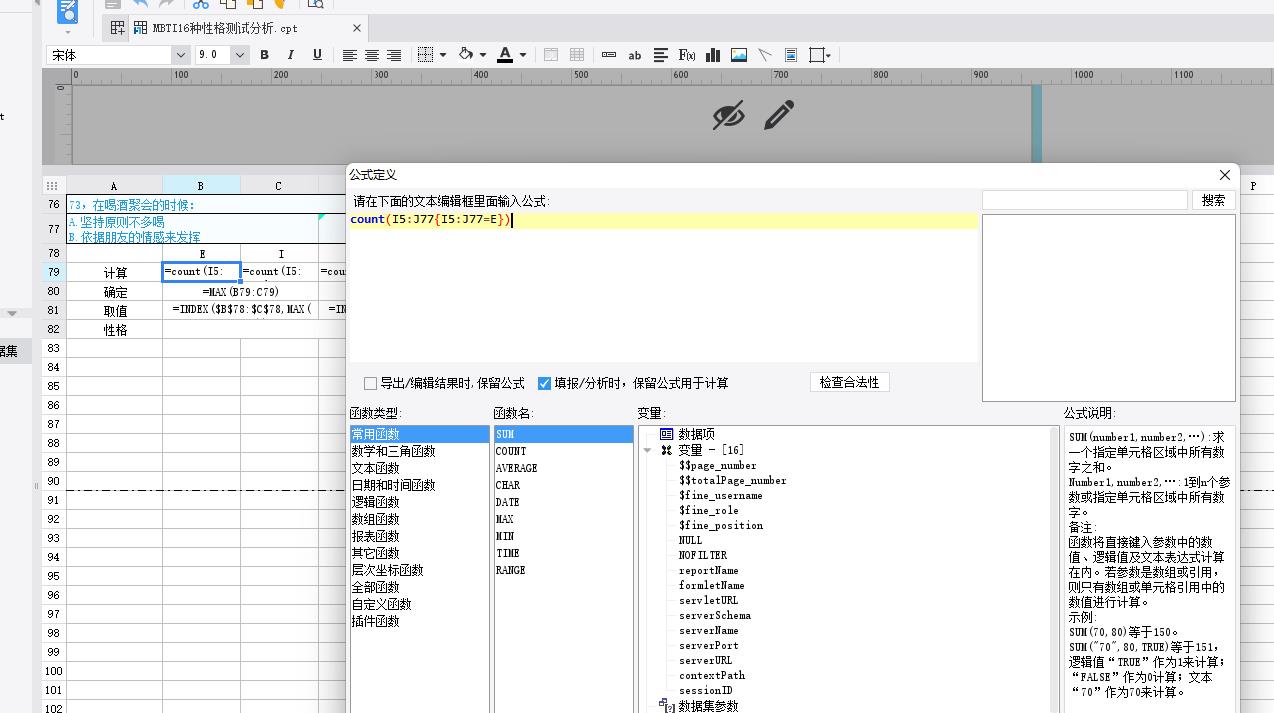Align cell text to the left
The height and width of the screenshot is (713, 1274).
coord(349,55)
